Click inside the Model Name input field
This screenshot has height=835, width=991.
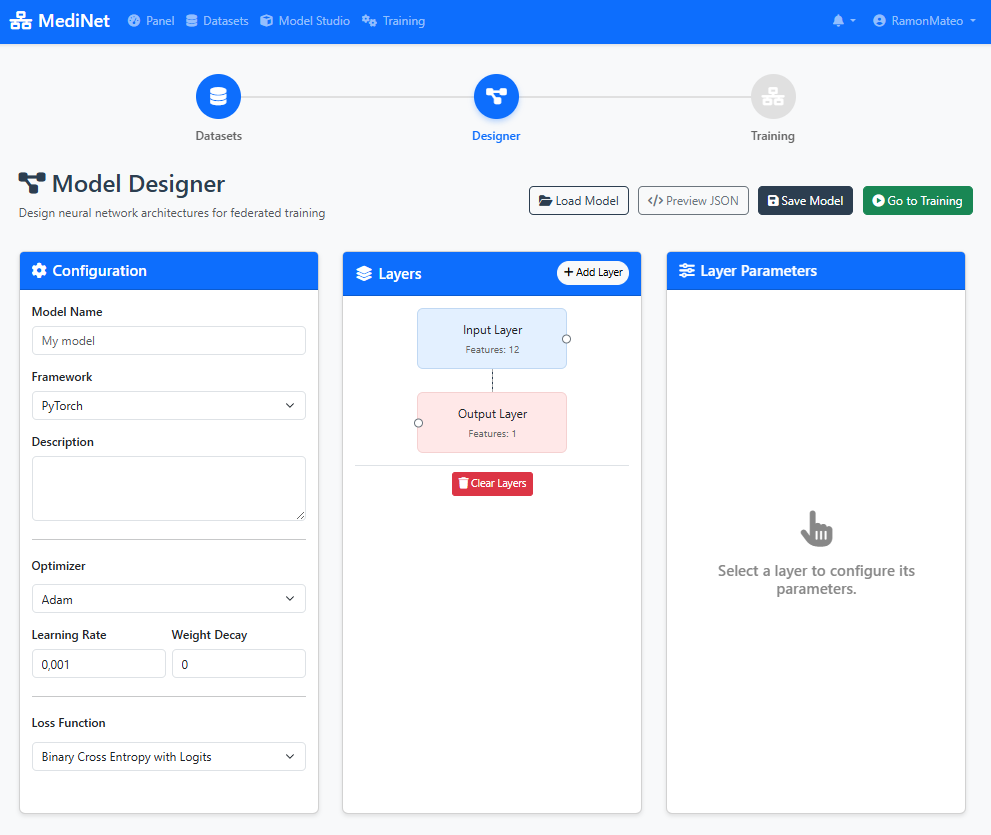tap(168, 340)
